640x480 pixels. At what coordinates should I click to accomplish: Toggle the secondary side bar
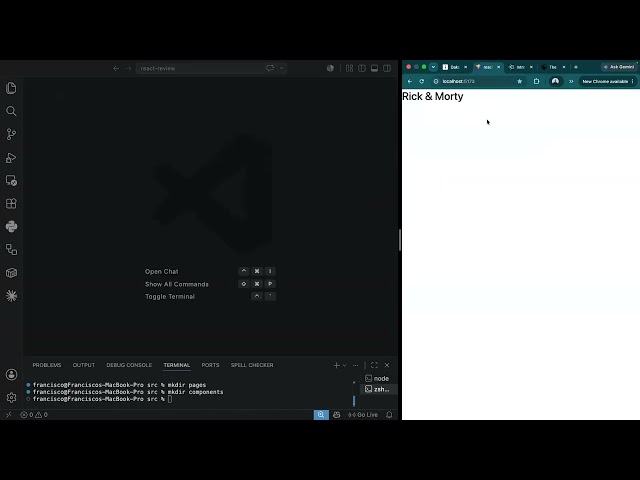(387, 68)
